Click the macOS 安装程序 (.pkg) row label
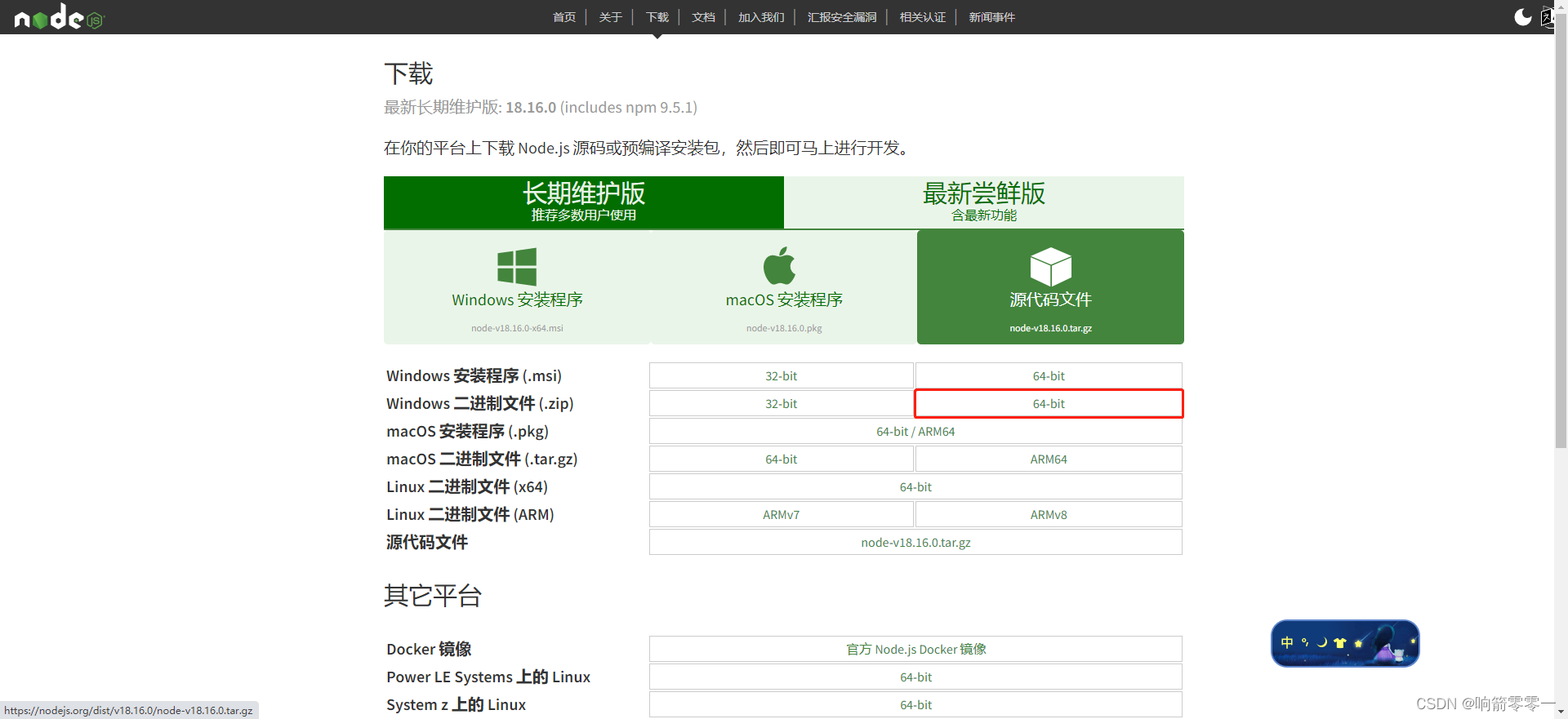The width and height of the screenshot is (1568, 719). point(468,432)
